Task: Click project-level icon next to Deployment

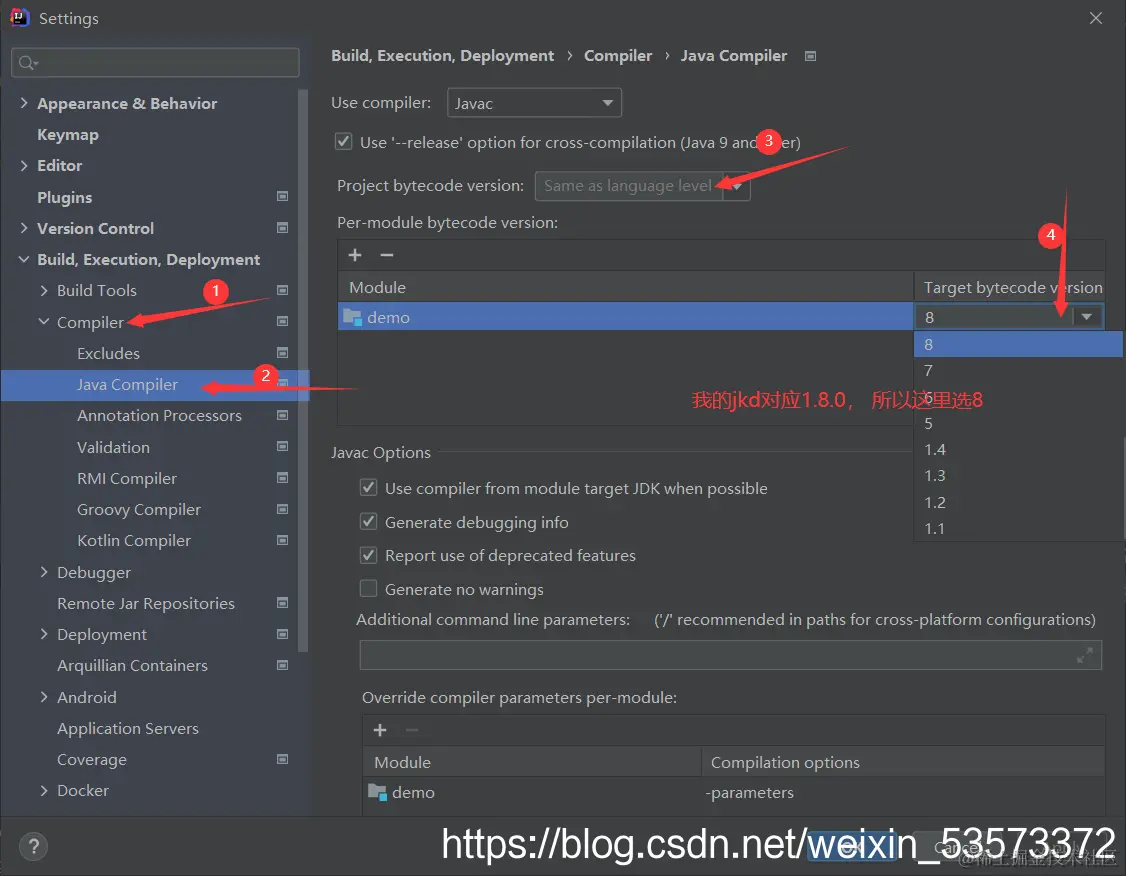Action: 282,634
